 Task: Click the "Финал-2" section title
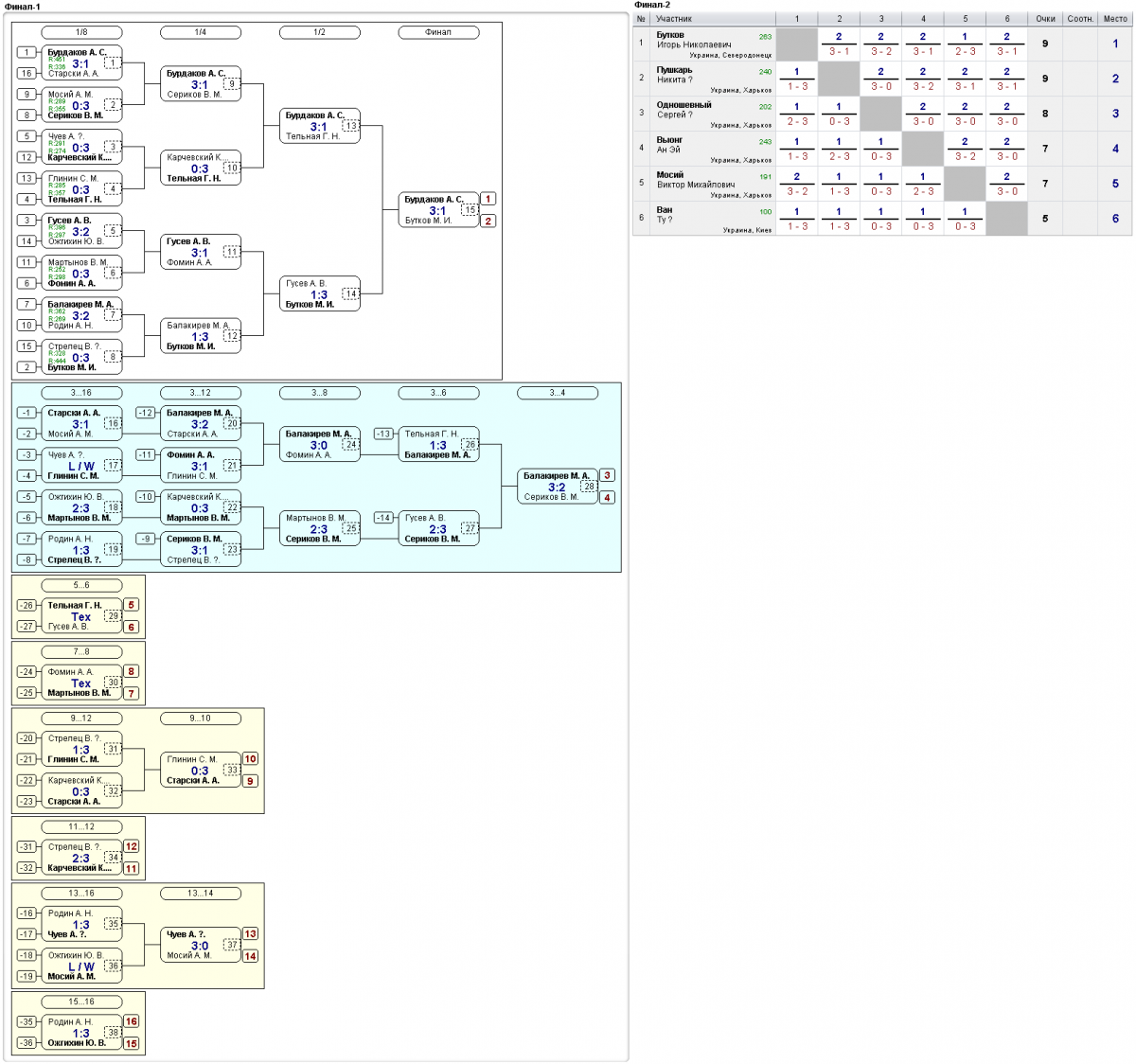[x=651, y=6]
